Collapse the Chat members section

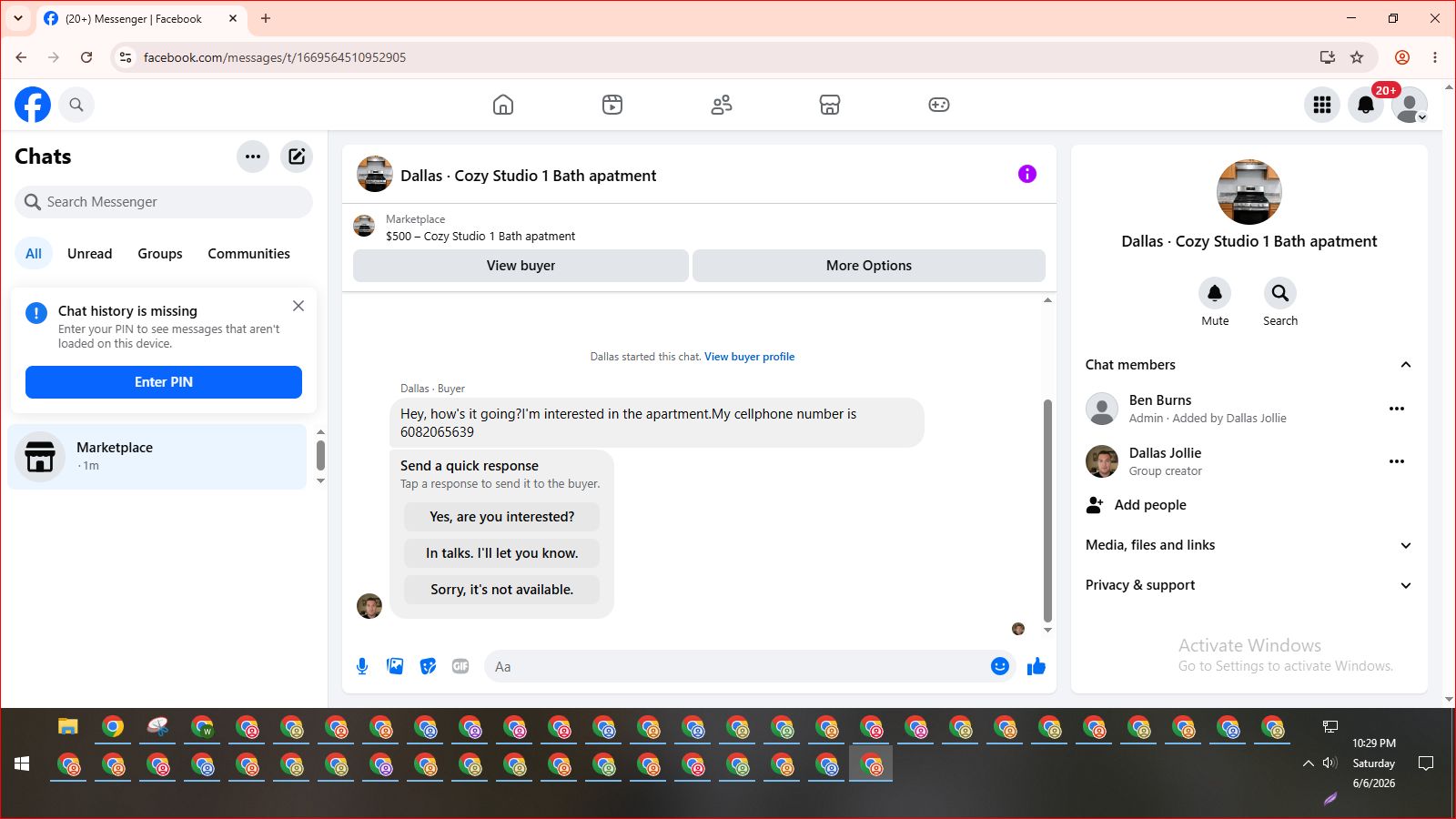pyautogui.click(x=1406, y=365)
